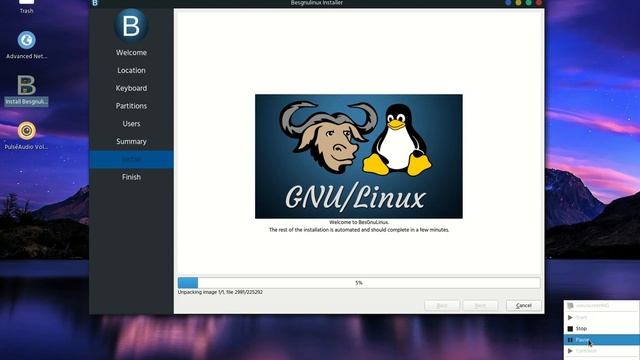
Task: Choose greyed Start in recorder tray menu
Action: 601,317
